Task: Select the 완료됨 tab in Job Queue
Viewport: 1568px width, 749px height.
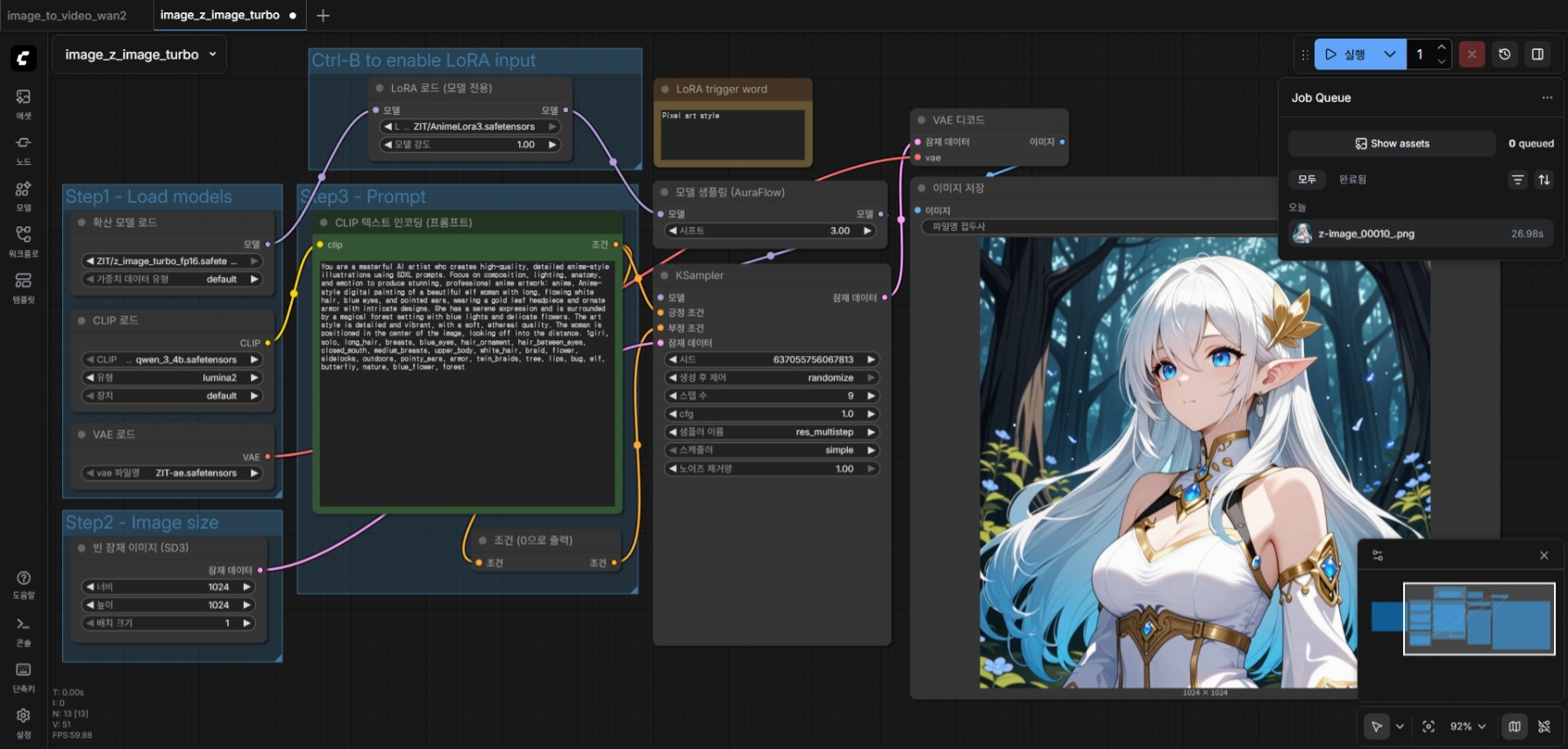Action: [x=1352, y=180]
